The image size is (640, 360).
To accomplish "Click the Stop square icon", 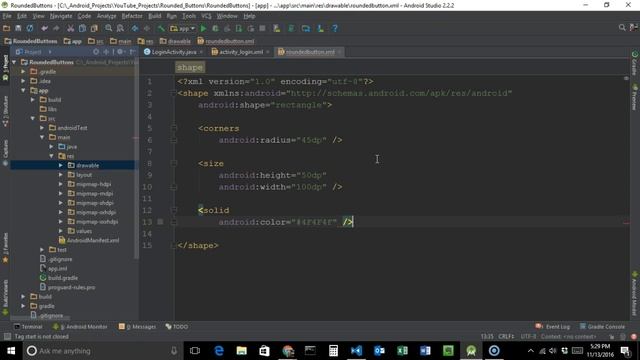I will pyautogui.click(x=262, y=28).
